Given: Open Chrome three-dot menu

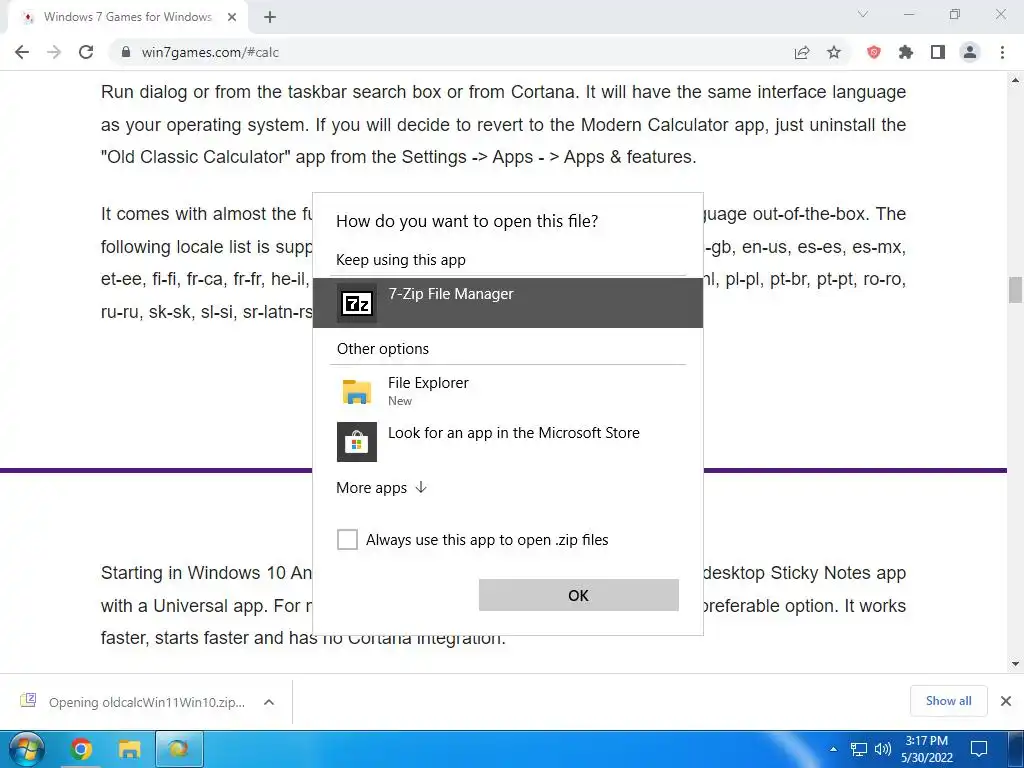Looking at the screenshot, I should click(x=1002, y=52).
